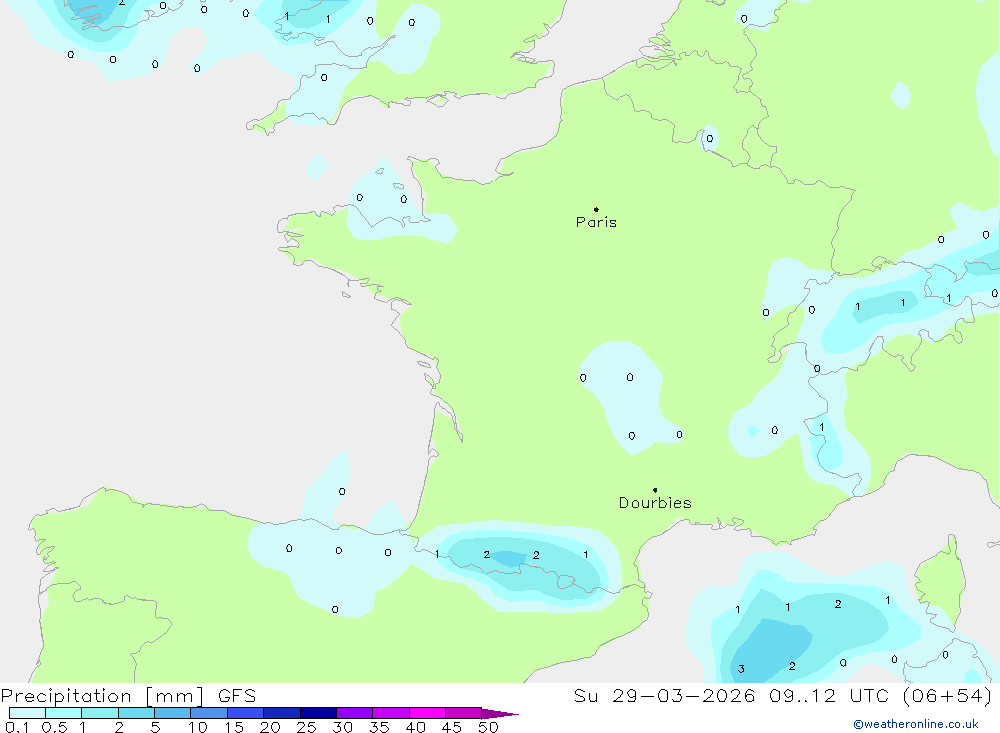
Task: Click the '0.5' legend scale label
Action: point(54,727)
